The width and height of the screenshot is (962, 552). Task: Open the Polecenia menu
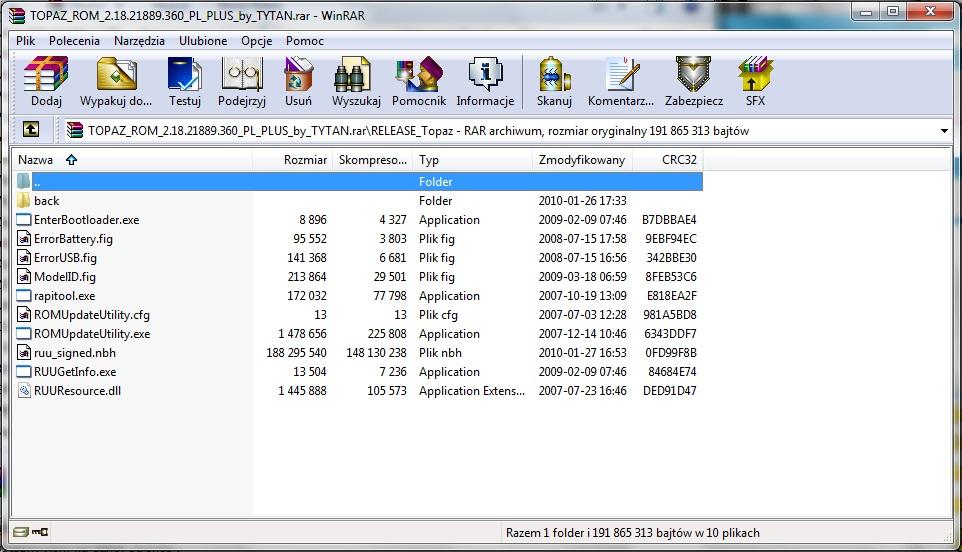(x=74, y=41)
